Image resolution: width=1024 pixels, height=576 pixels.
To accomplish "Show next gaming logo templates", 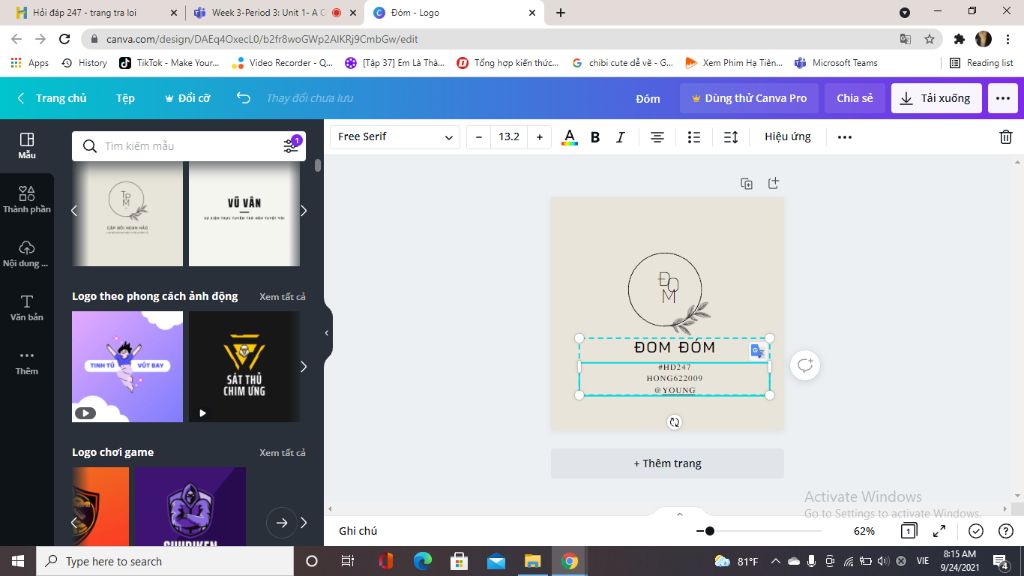I will 304,522.
